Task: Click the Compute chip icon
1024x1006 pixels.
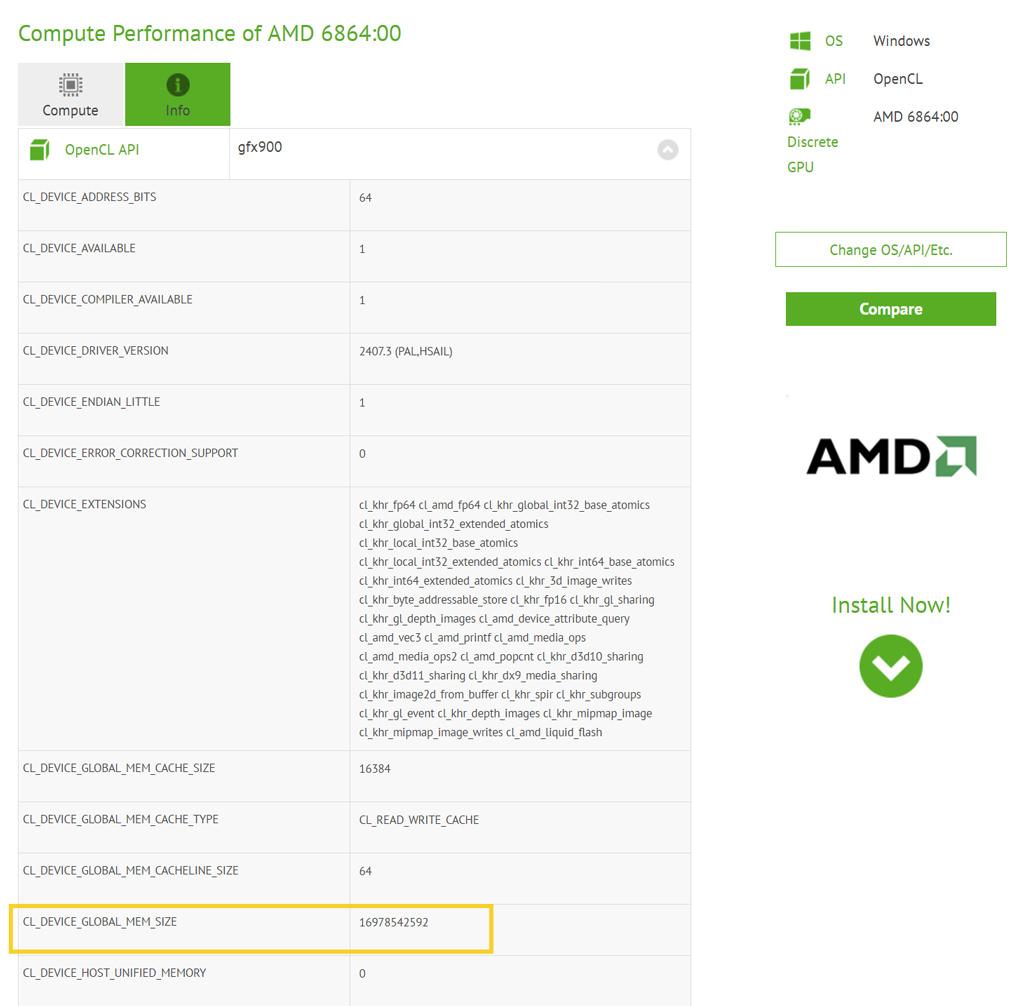Action: coord(70,85)
